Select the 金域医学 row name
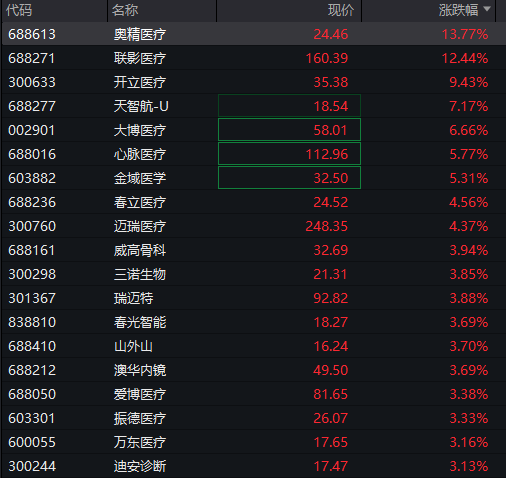The image size is (506, 478). coord(140,178)
